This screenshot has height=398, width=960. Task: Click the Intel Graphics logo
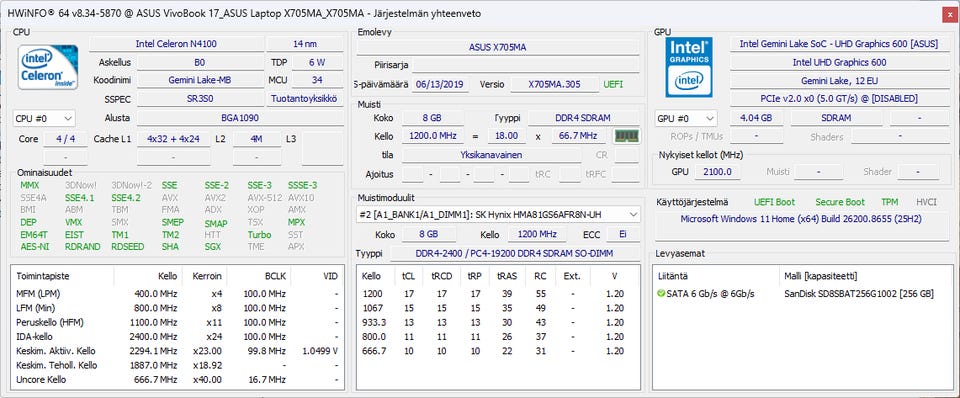pos(689,67)
